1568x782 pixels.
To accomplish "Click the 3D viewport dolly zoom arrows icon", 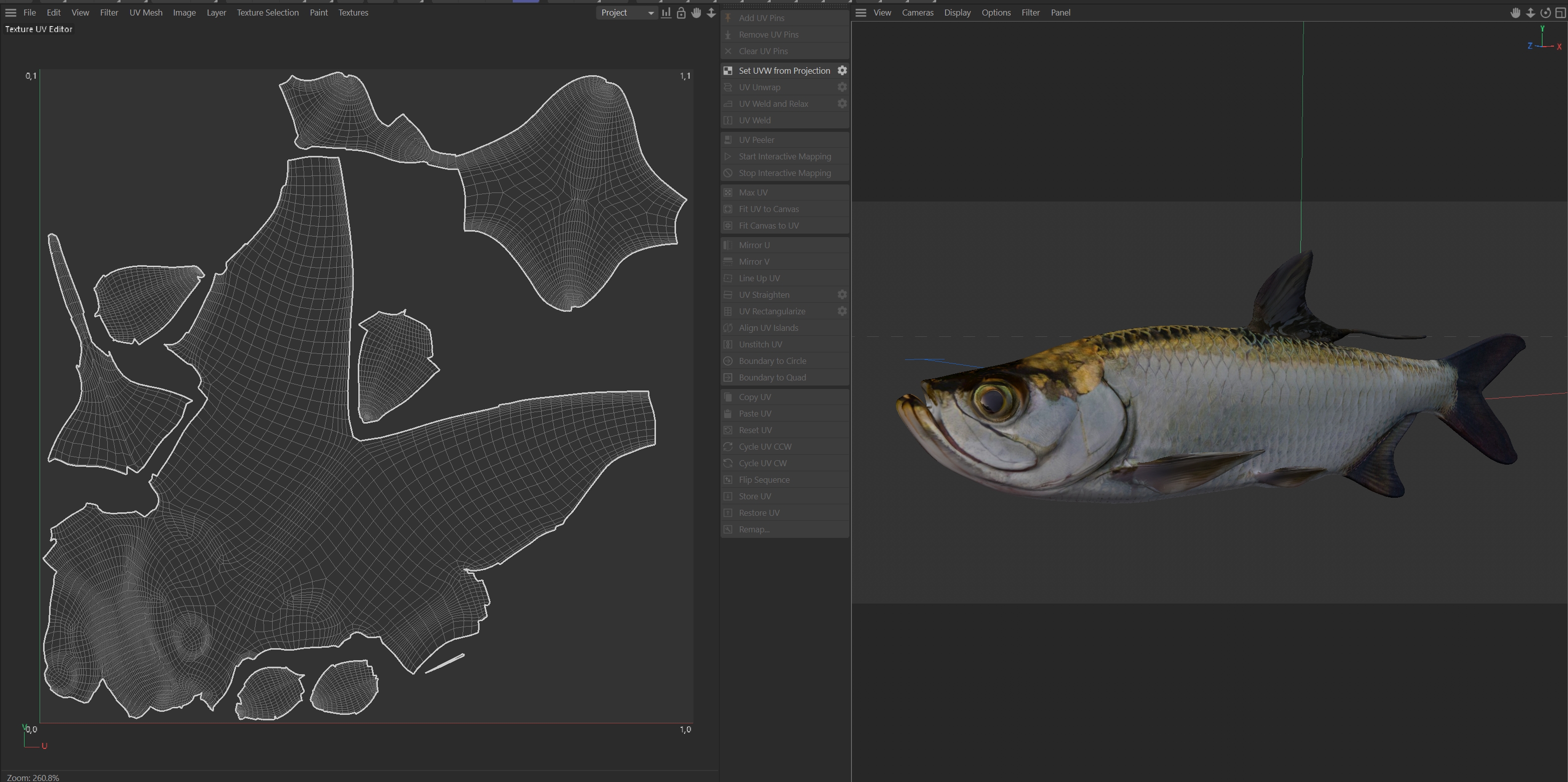I will coord(1530,13).
